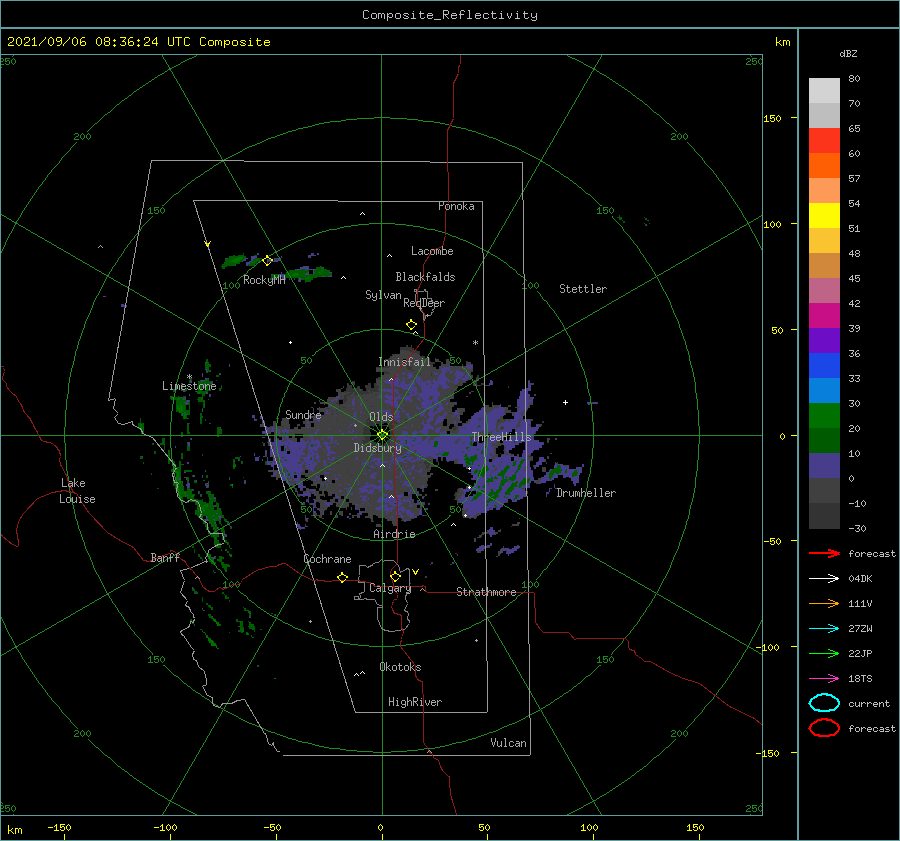This screenshot has width=900, height=841.
Task: Click the 39 dBZ magenta color swatch
Action: [x=824, y=316]
